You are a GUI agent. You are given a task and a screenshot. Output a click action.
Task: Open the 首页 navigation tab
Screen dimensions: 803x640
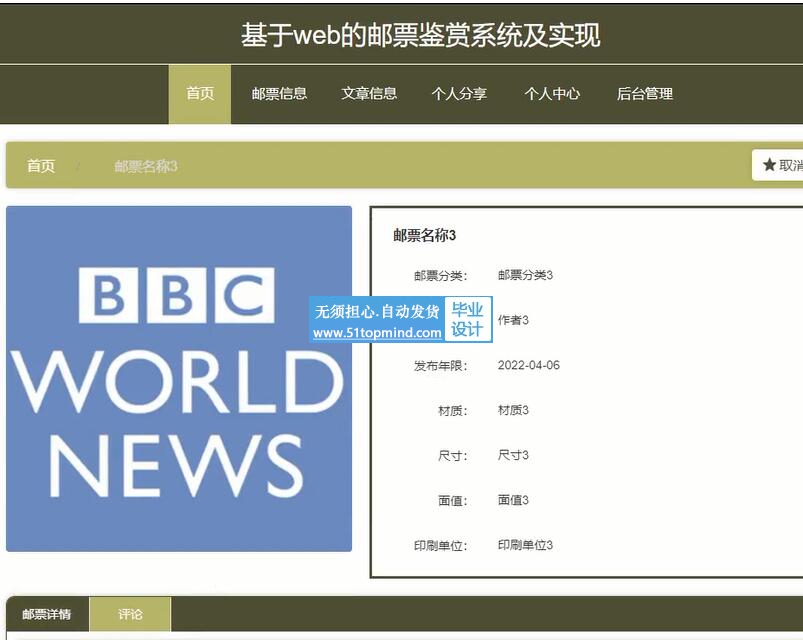[x=200, y=94]
